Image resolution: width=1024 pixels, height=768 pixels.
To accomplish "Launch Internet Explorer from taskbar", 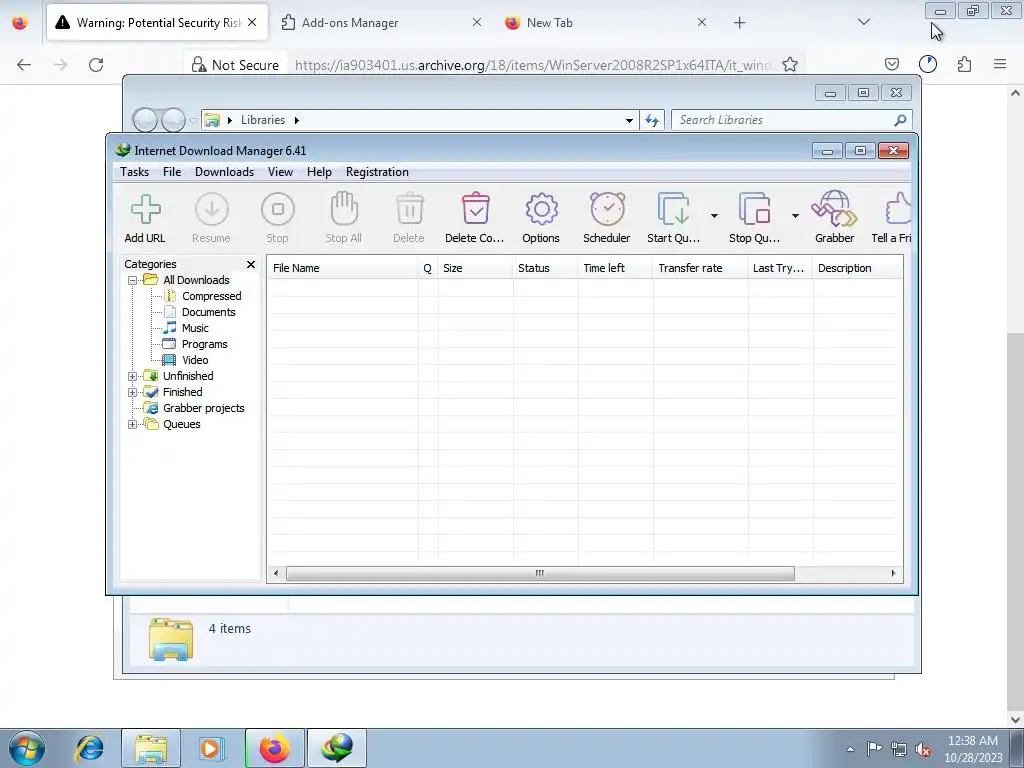I will pos(89,748).
